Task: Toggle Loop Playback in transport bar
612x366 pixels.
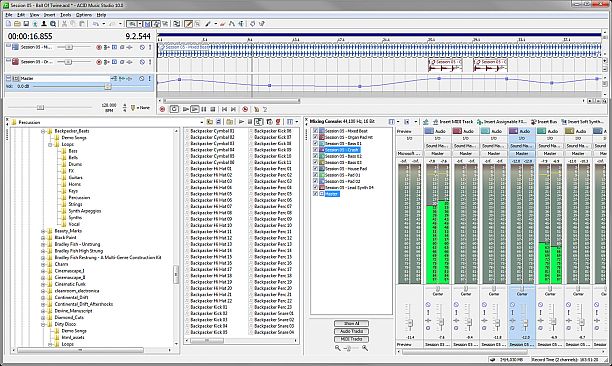Action: point(174,109)
